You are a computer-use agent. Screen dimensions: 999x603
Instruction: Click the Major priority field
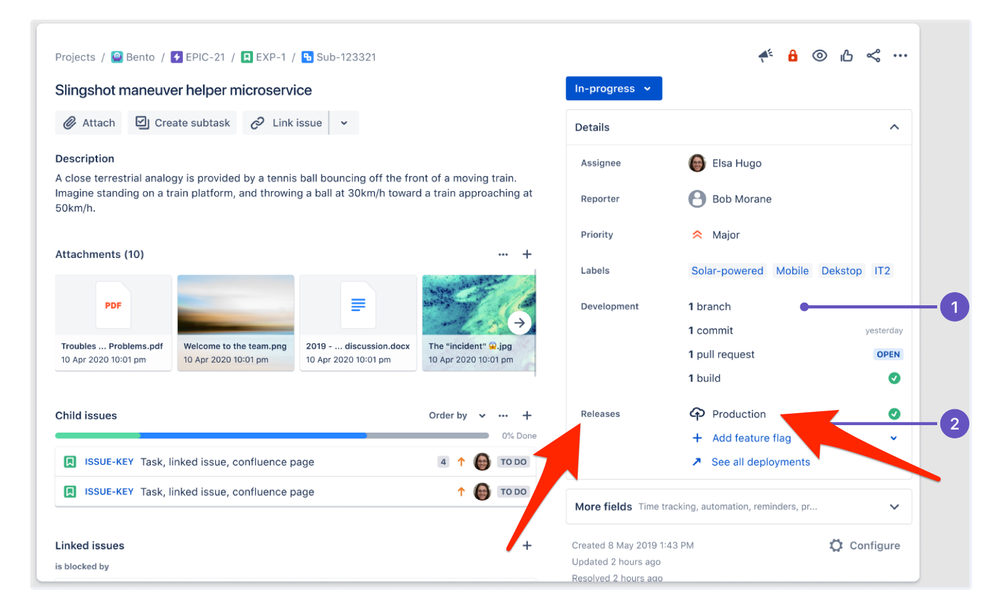[715, 235]
